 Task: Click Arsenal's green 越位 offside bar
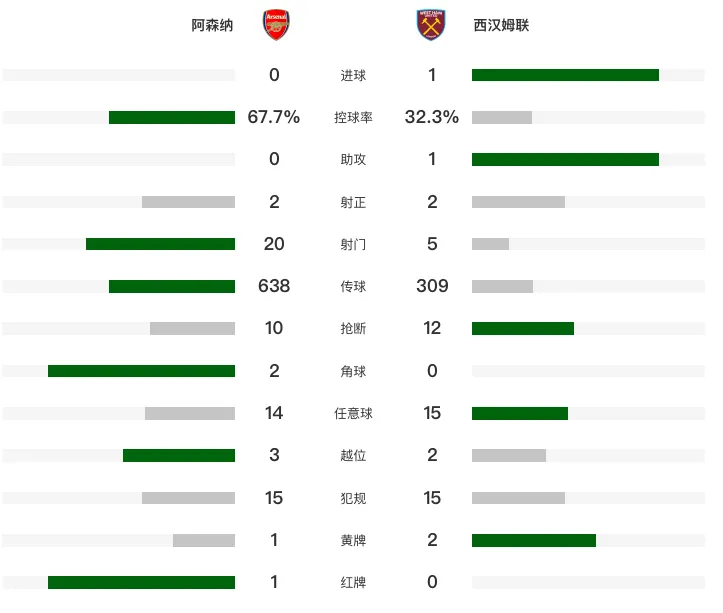pyautogui.click(x=179, y=455)
